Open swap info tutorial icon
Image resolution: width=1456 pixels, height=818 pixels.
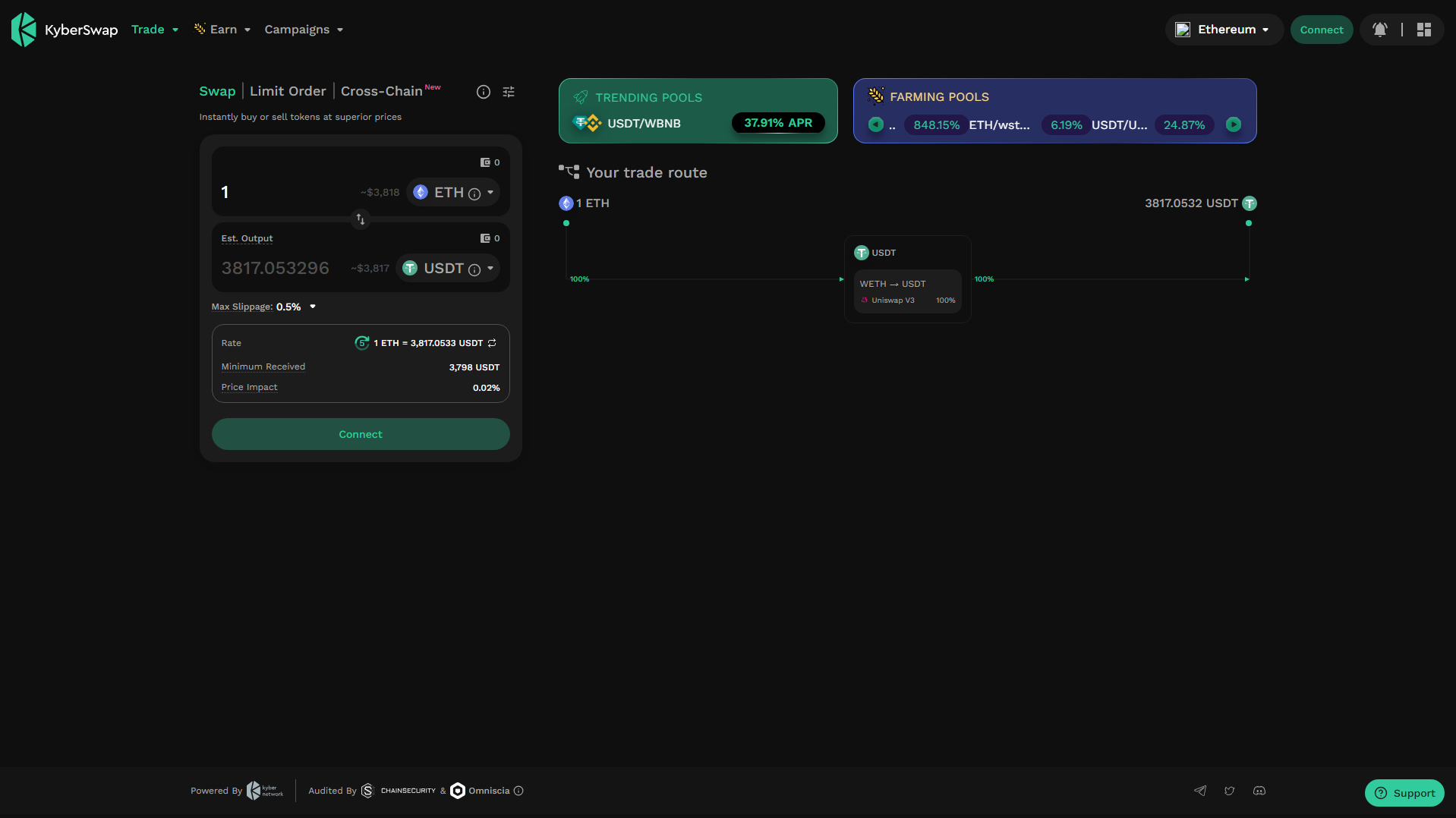(484, 92)
